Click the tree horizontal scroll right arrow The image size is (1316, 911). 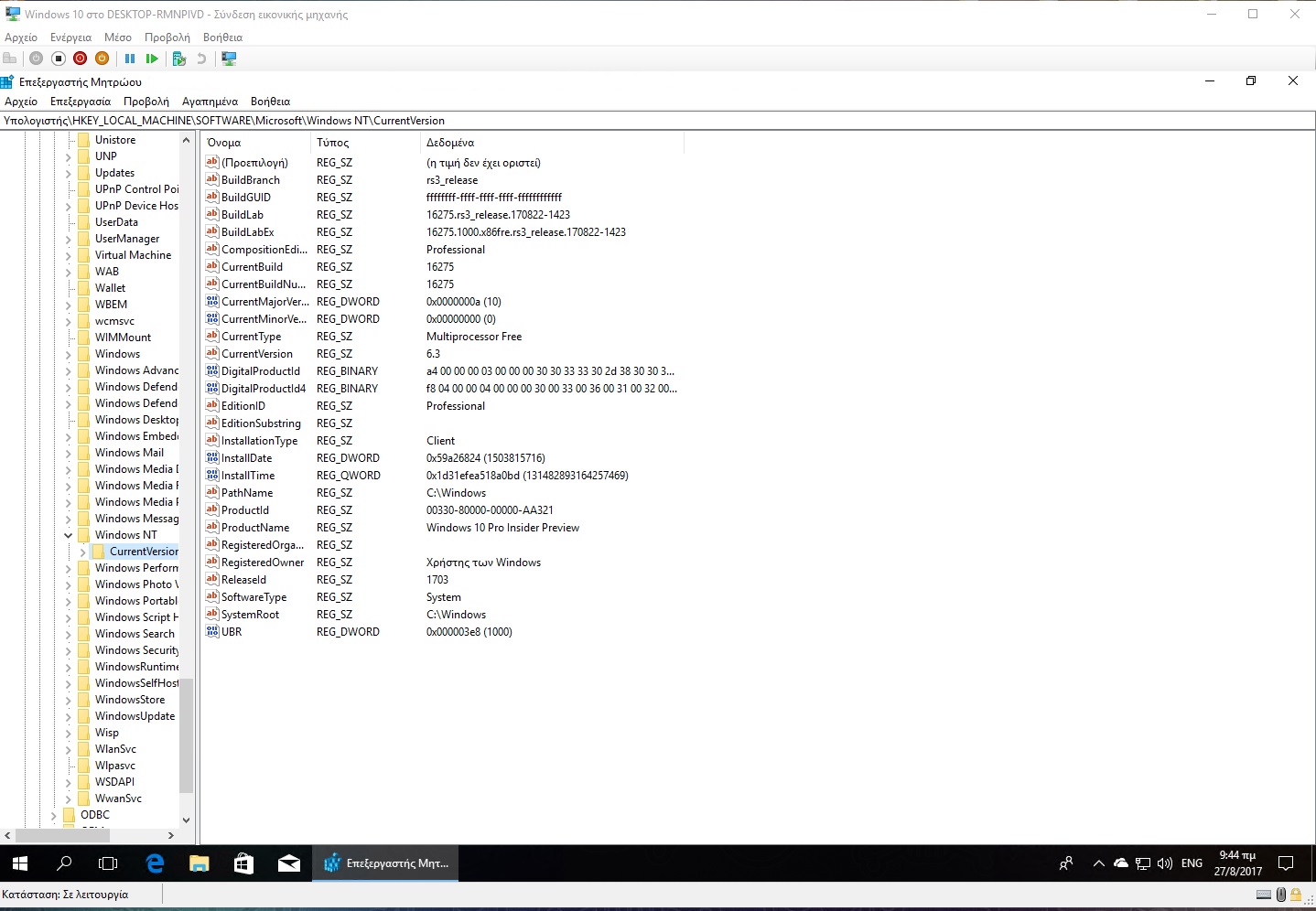pos(171,835)
